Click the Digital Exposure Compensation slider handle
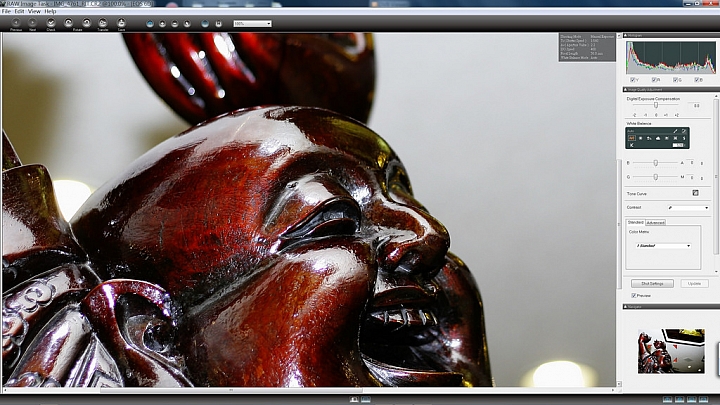 (656, 105)
